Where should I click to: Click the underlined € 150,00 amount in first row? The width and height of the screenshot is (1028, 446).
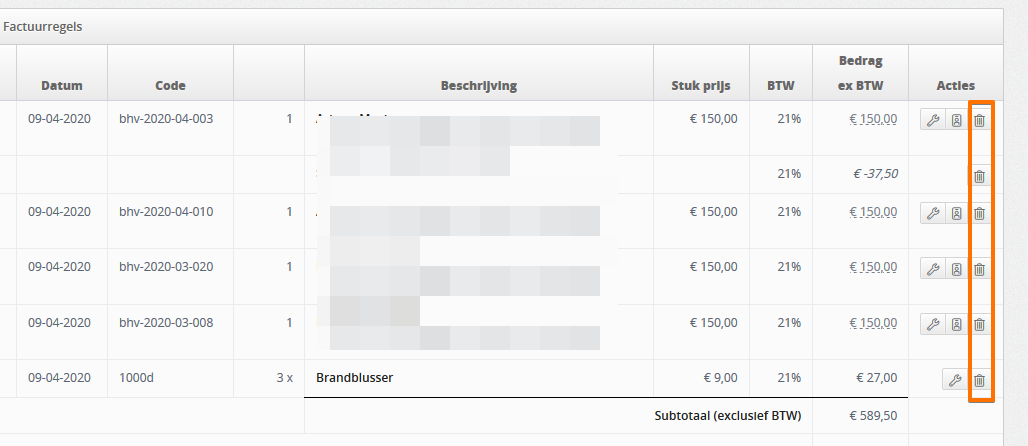point(873,119)
